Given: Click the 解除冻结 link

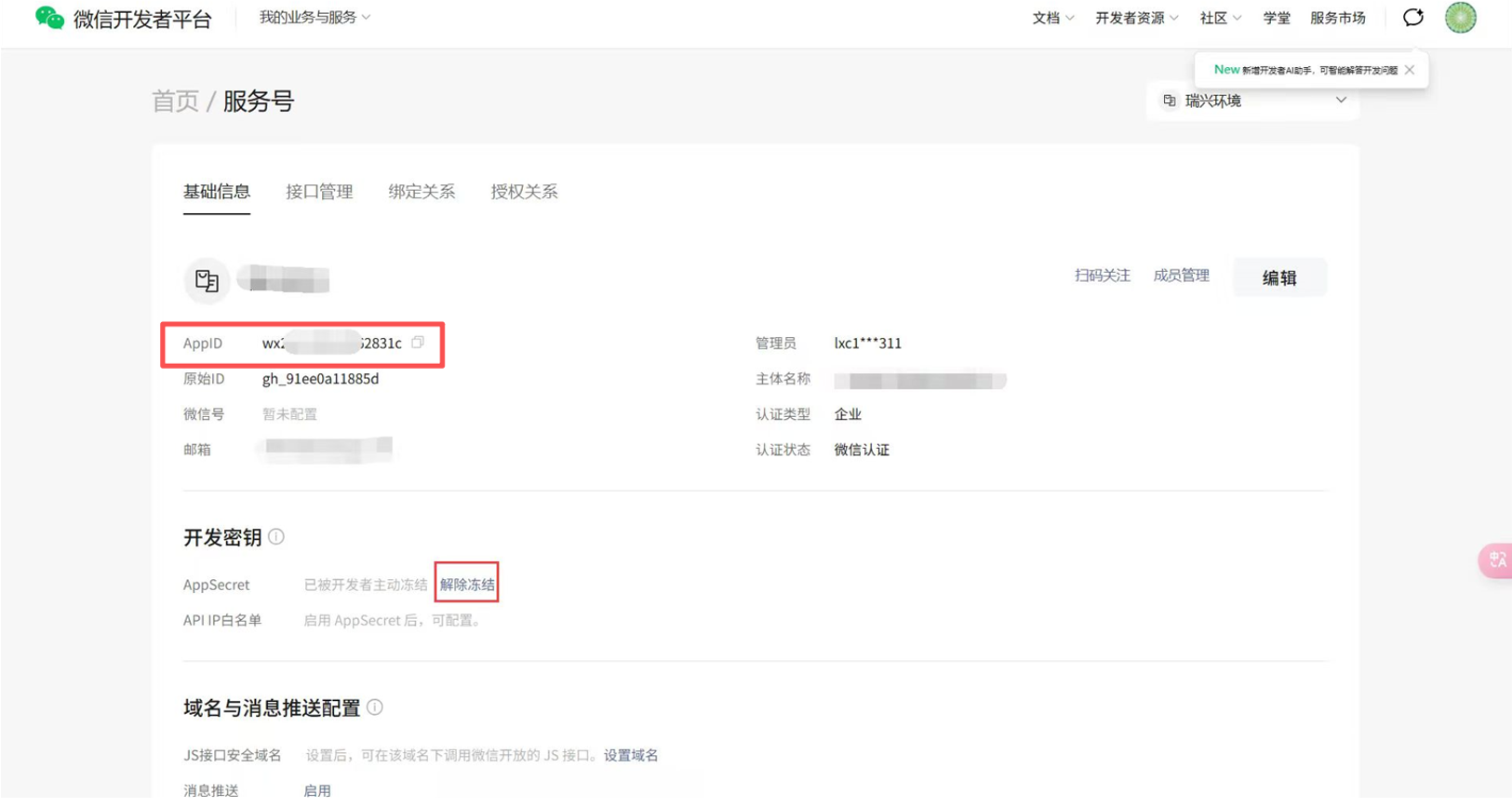Looking at the screenshot, I should 467,585.
